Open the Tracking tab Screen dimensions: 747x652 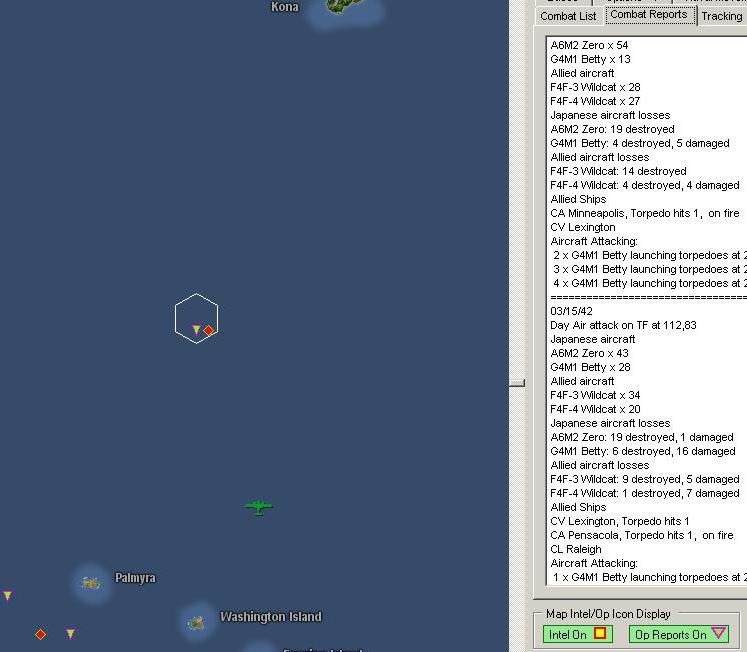coord(722,16)
